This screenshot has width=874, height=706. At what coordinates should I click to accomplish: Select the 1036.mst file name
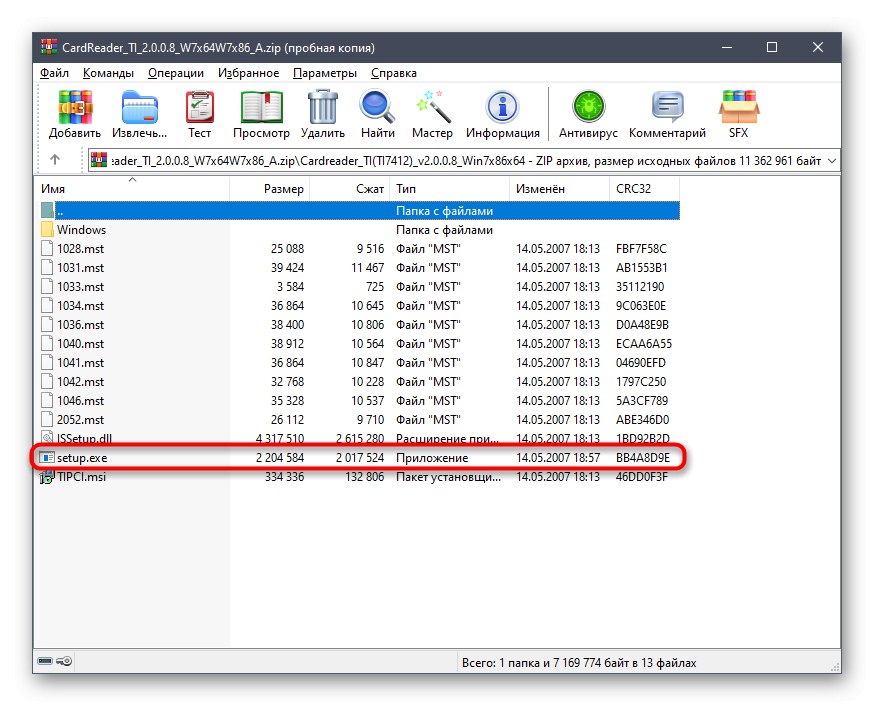[x=80, y=324]
